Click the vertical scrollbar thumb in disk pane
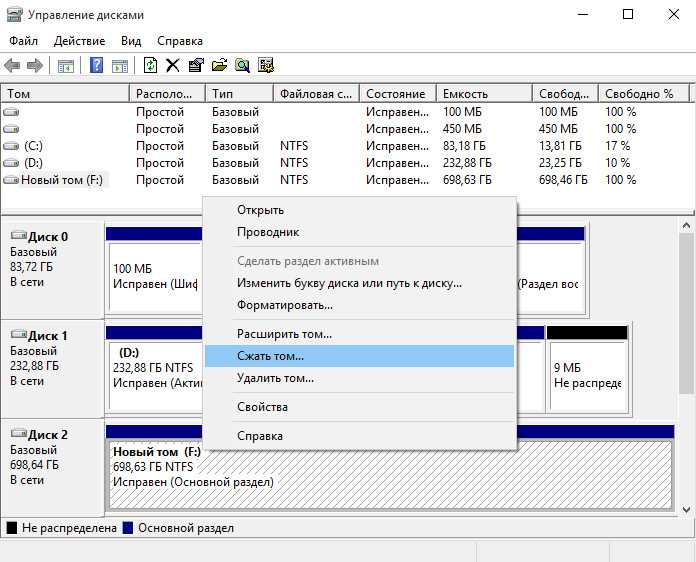The height and width of the screenshot is (562, 696). 686,313
